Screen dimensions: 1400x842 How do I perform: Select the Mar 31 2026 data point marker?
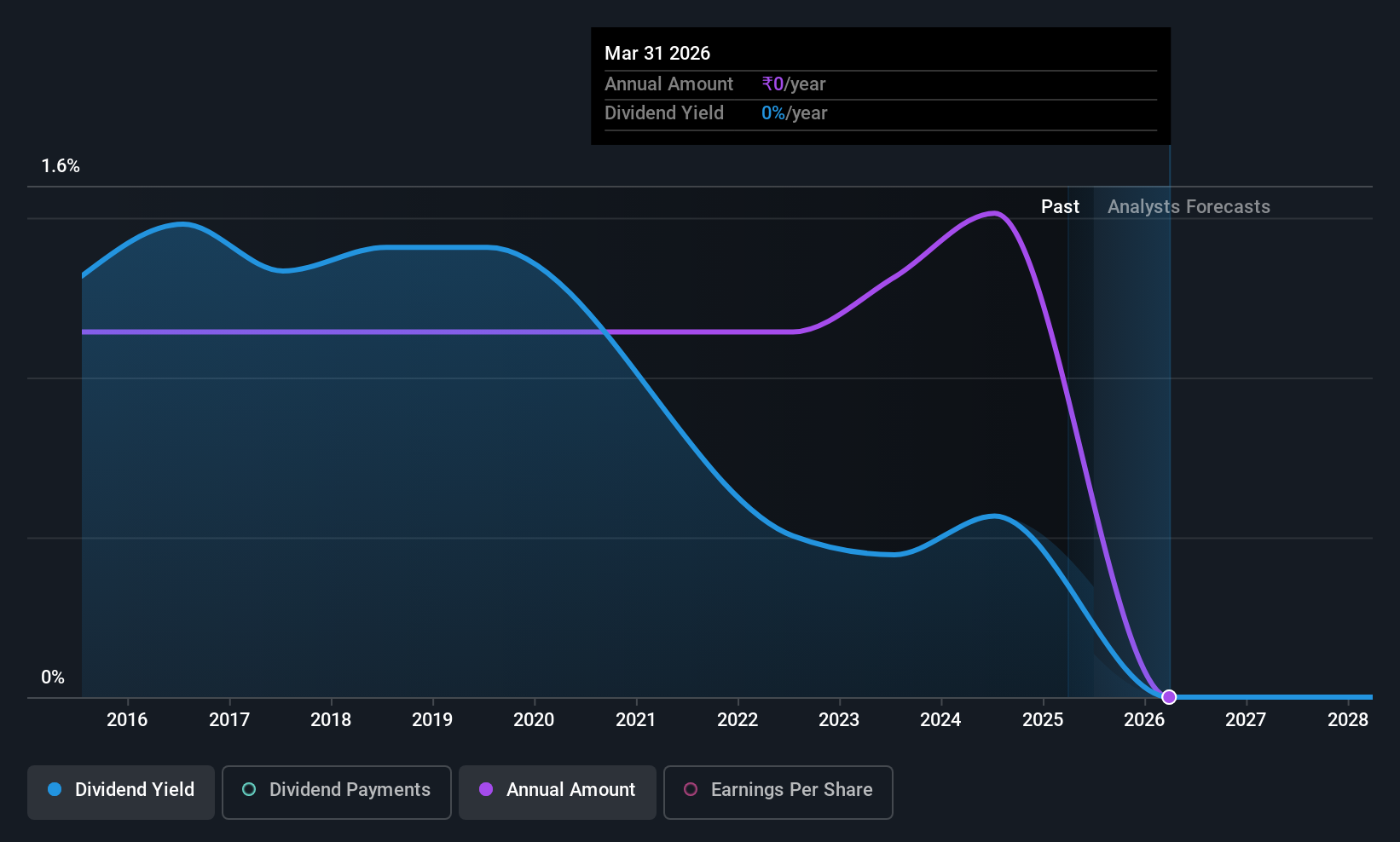1169,697
